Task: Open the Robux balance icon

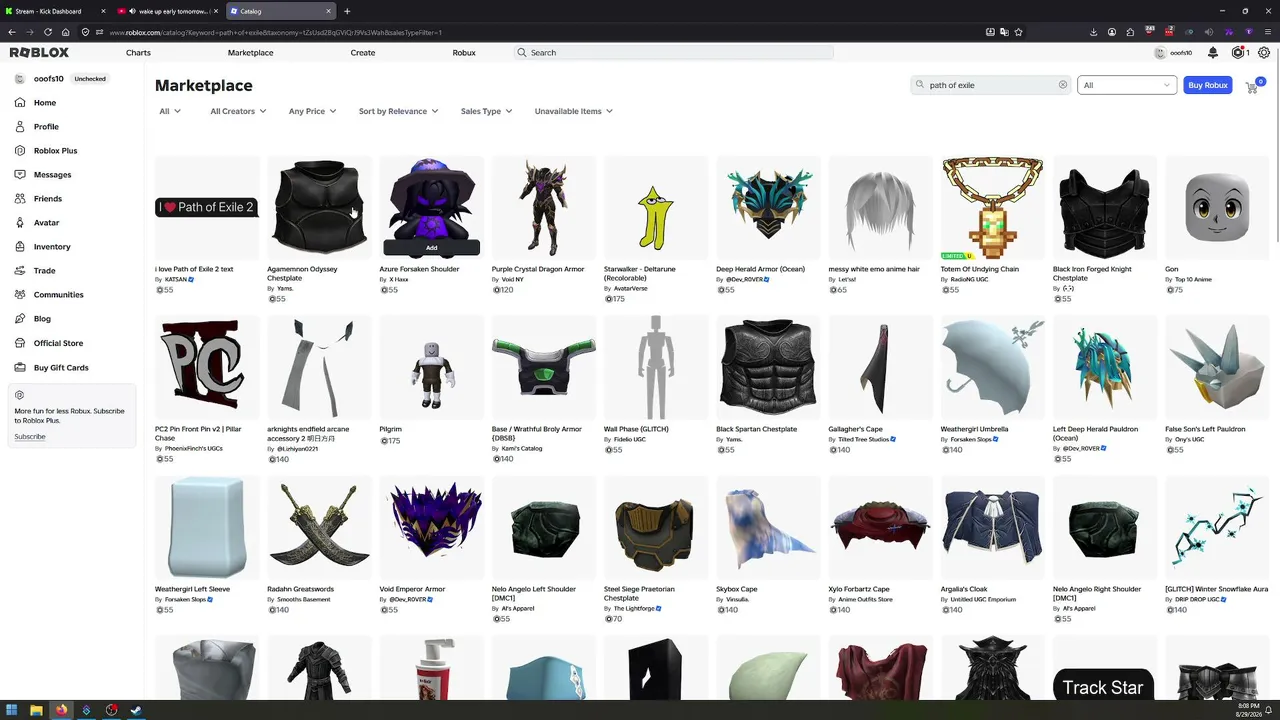Action: pos(1238,52)
